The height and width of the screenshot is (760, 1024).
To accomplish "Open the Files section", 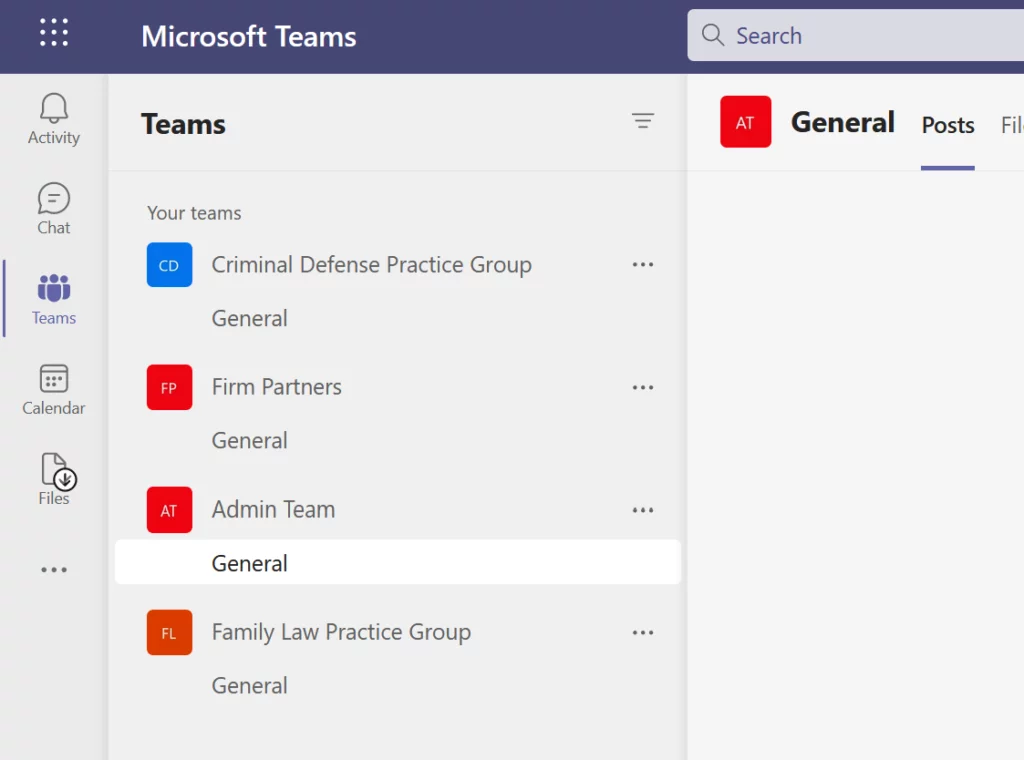I will tap(53, 480).
